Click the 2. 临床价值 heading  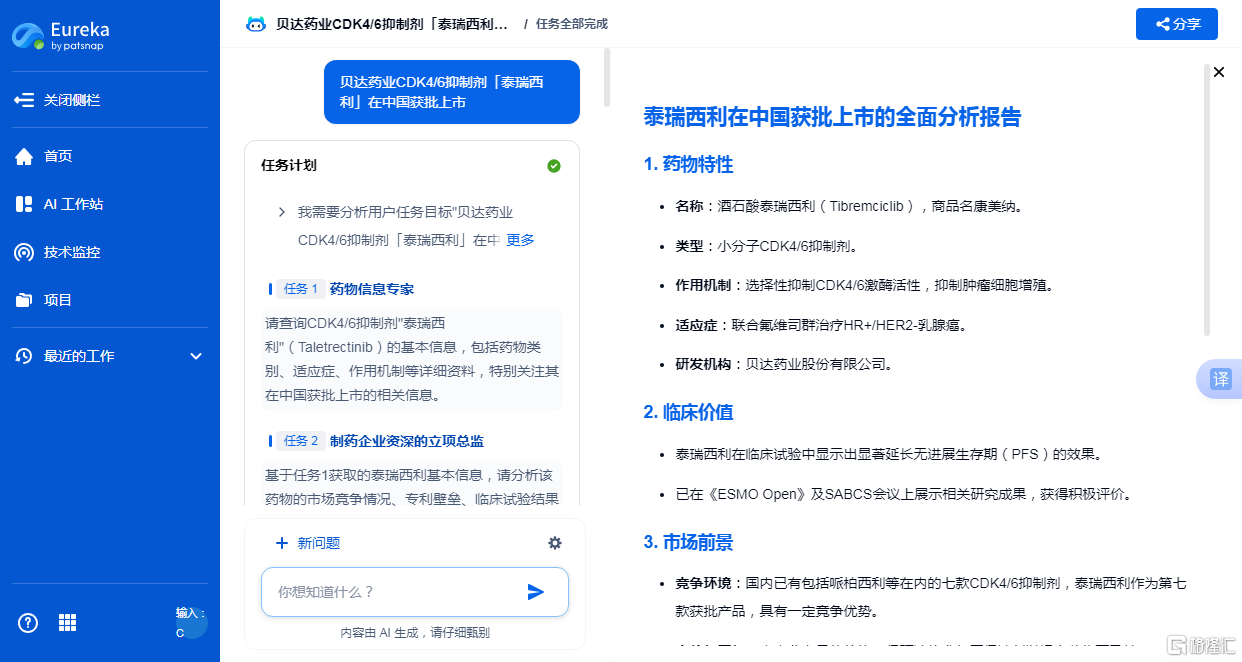689,412
